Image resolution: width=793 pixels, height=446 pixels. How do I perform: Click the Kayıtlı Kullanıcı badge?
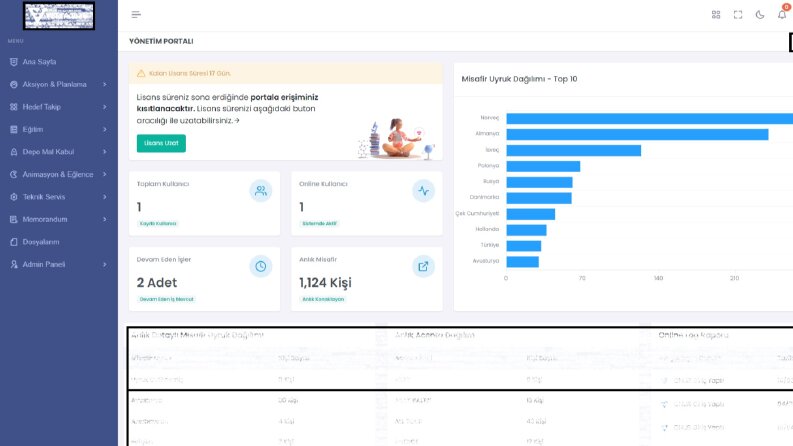[x=158, y=224]
